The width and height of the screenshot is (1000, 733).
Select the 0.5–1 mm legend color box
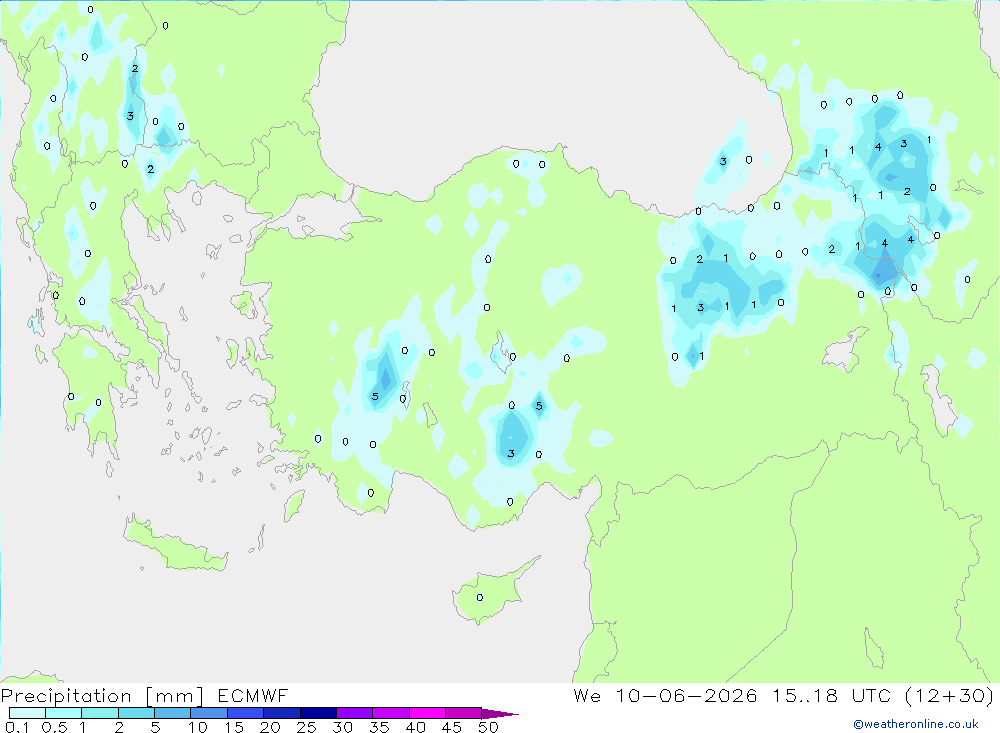click(x=64, y=713)
